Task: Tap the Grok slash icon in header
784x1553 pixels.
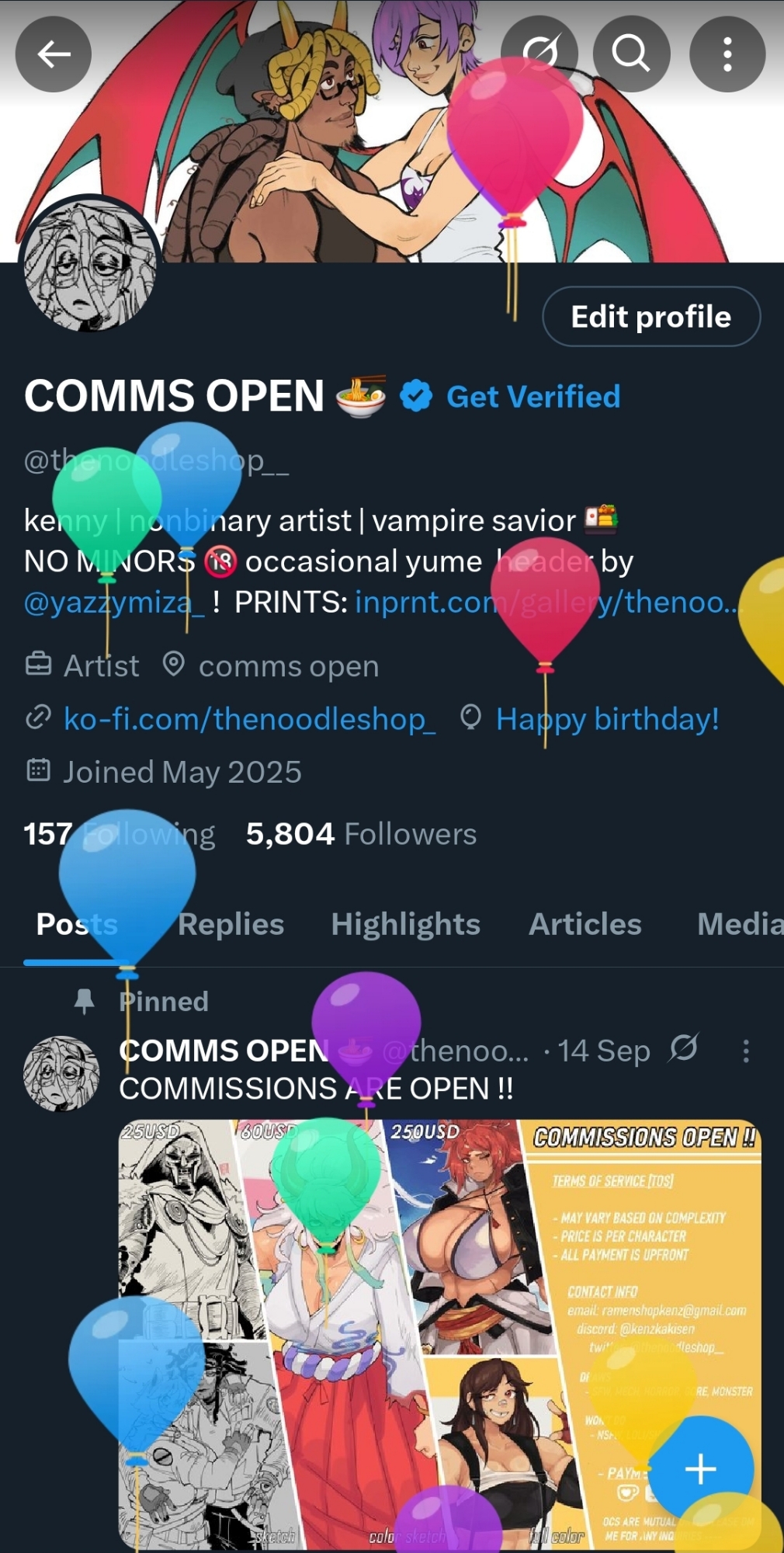Action: (539, 53)
